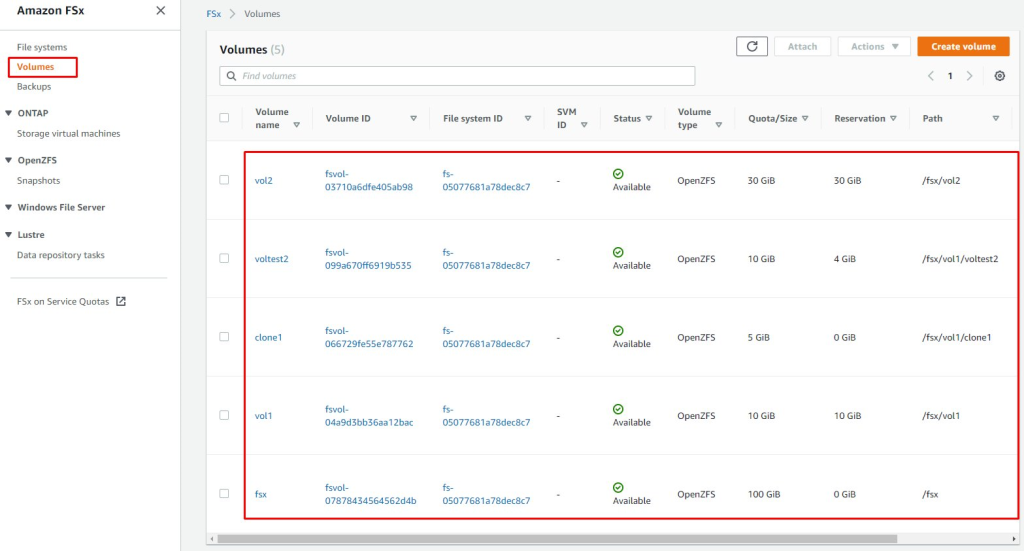Click the horizontal table scrollbar
Image resolution: width=1024 pixels, height=551 pixels.
(x=557, y=539)
